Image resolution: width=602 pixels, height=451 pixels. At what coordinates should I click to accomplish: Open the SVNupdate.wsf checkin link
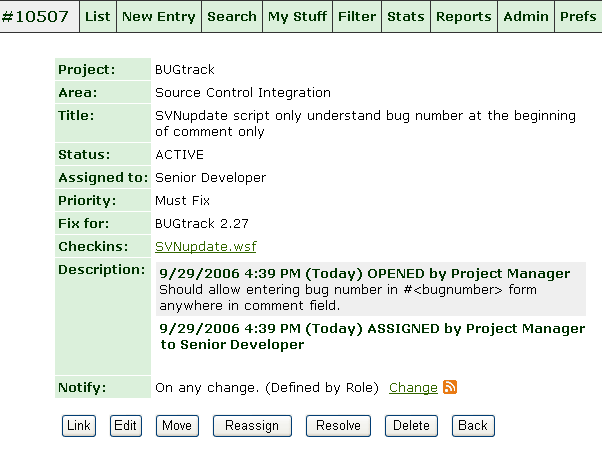[x=205, y=246]
